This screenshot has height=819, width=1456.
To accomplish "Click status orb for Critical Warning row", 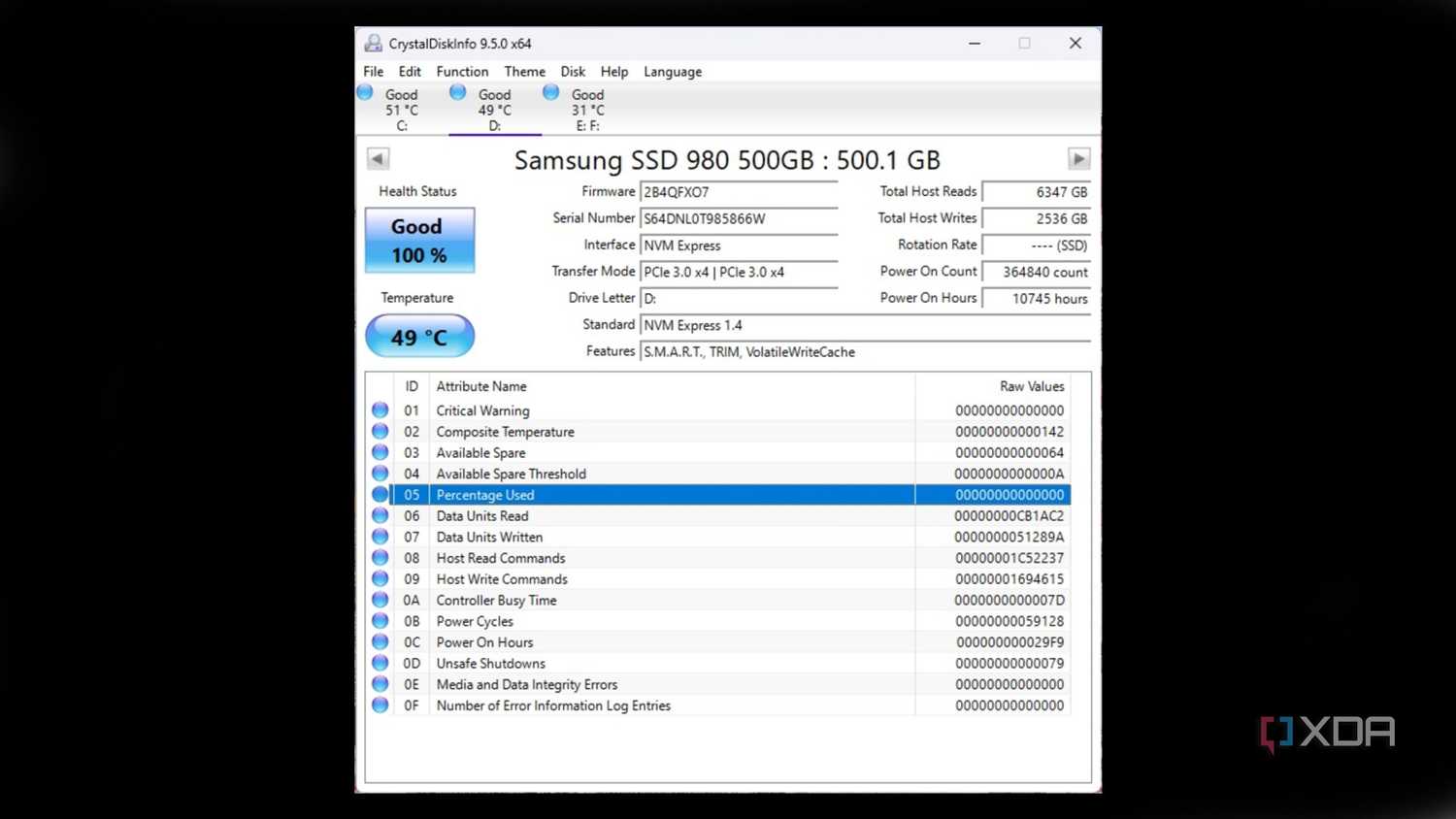I will click(x=380, y=410).
